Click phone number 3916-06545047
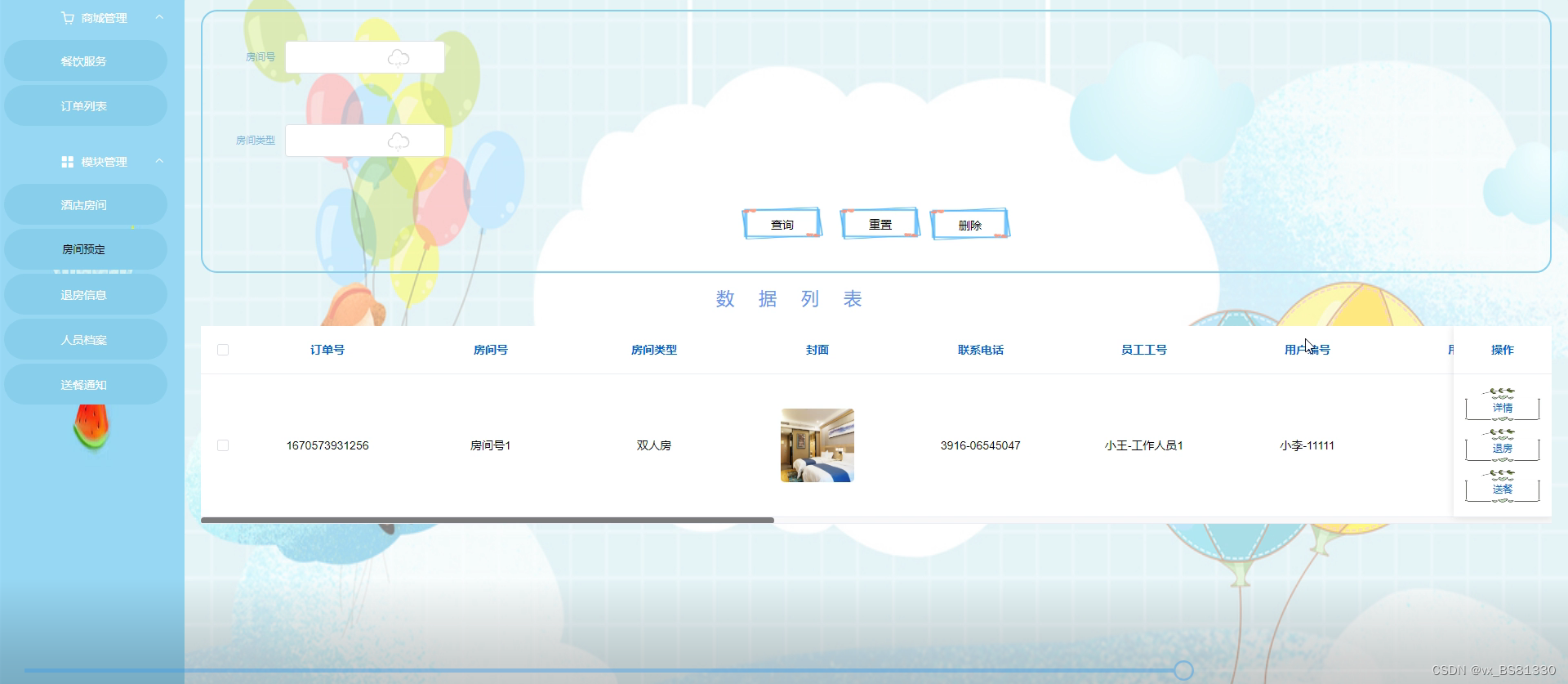This screenshot has width=1568, height=684. coord(981,445)
